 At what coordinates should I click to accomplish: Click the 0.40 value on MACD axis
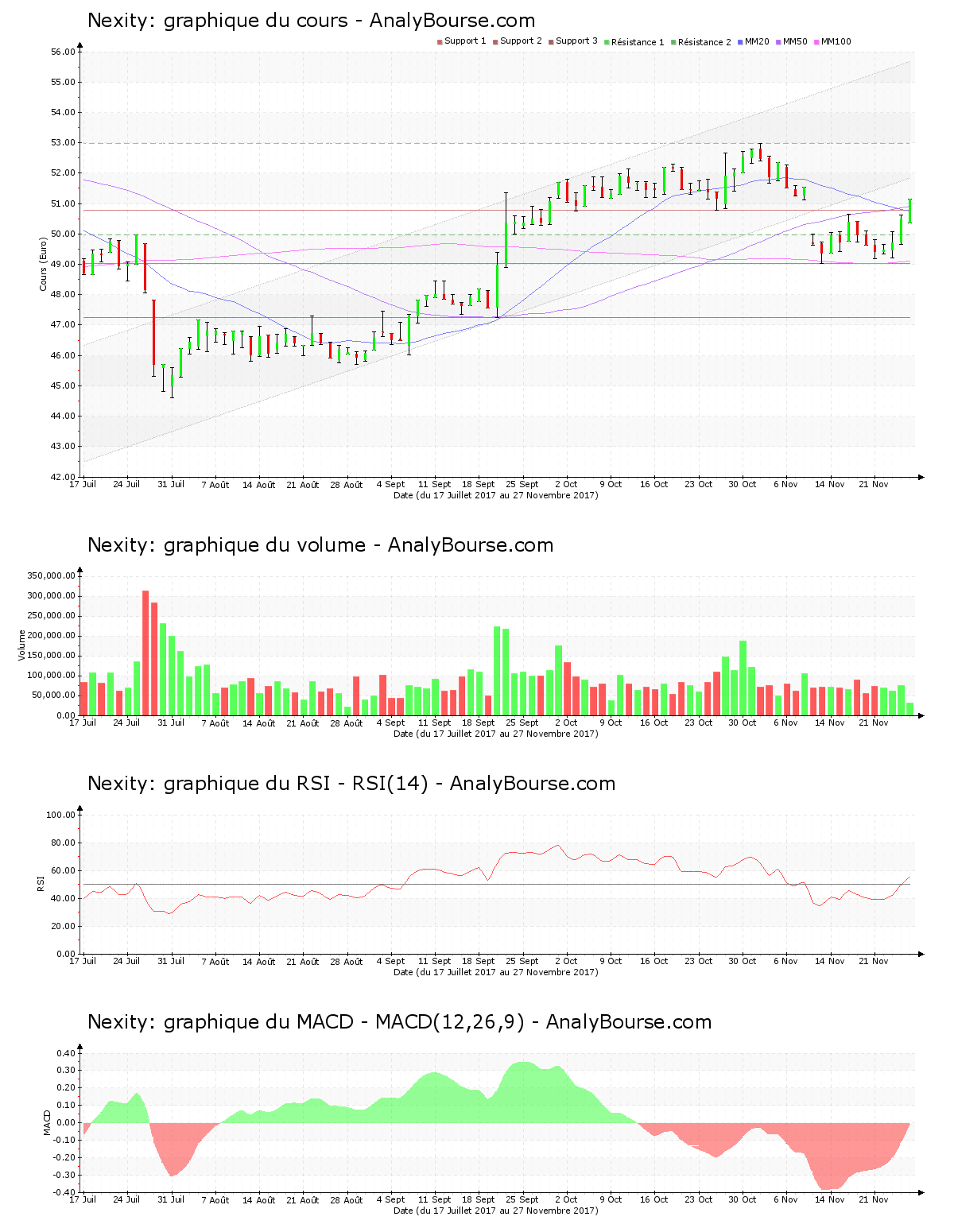click(66, 1054)
